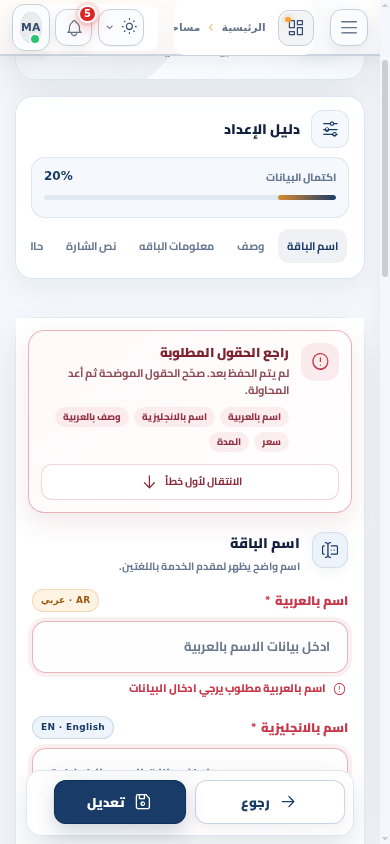This screenshot has width=390, height=844.
Task: Click the sliders icon beside دليل الإعداد
Action: [330, 129]
